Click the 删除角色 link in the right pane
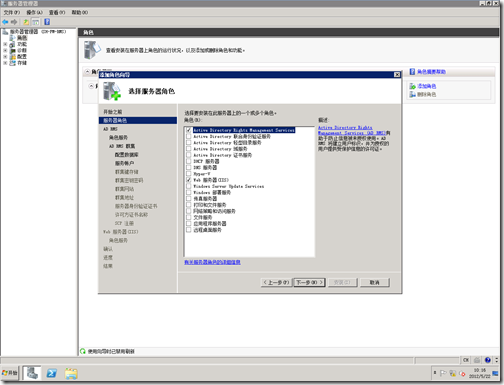504x385 pixels. (427, 94)
